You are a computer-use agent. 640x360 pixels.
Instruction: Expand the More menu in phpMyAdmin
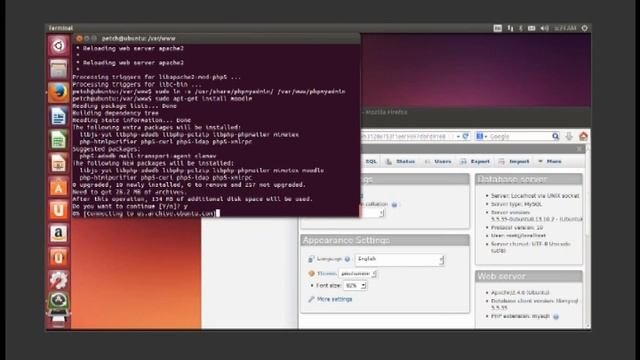pos(550,162)
